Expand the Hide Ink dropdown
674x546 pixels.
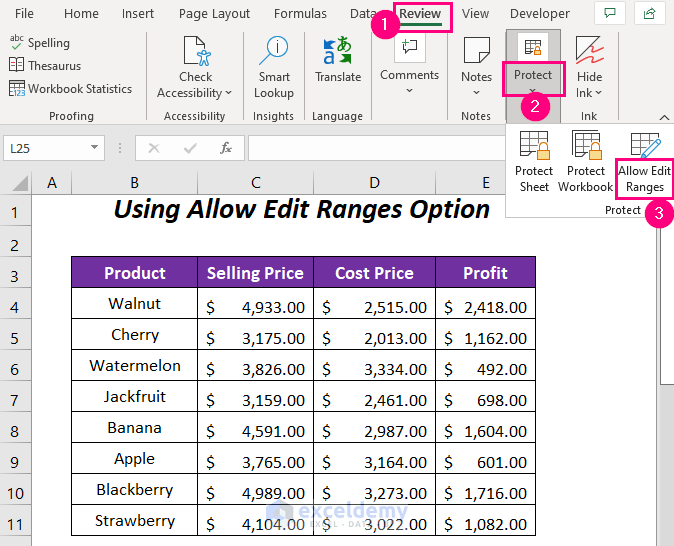click(x=598, y=93)
